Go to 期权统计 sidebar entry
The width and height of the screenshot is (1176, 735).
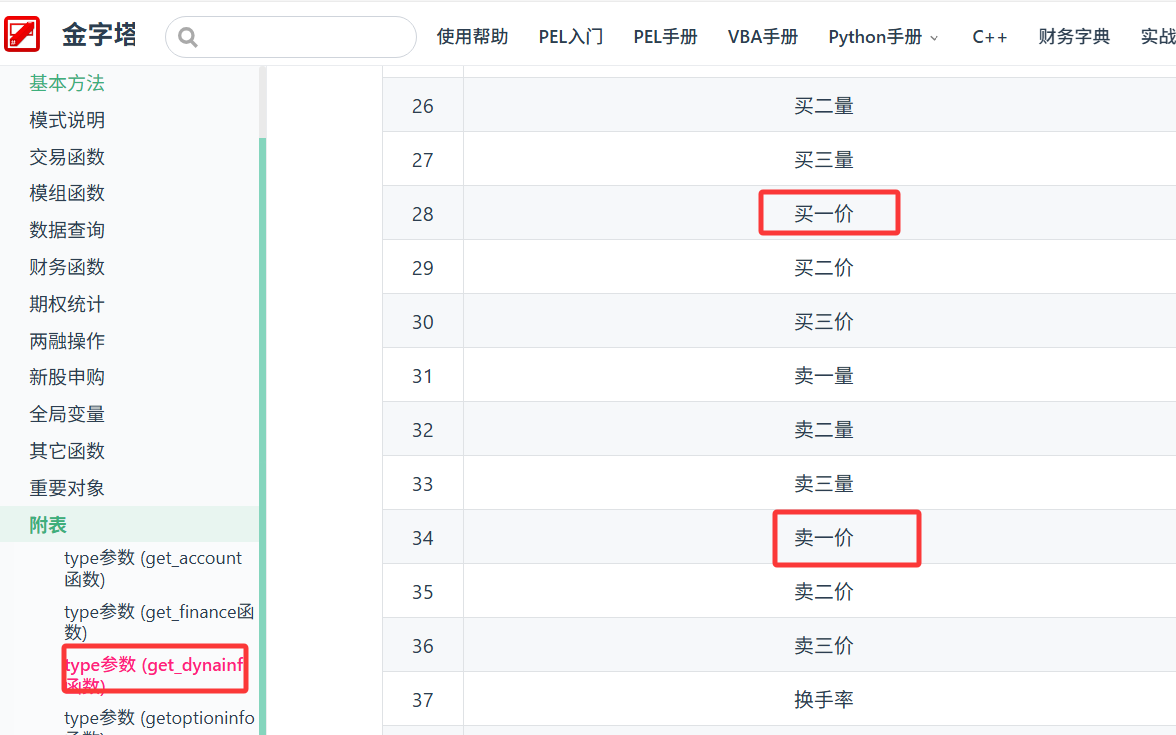(x=67, y=304)
